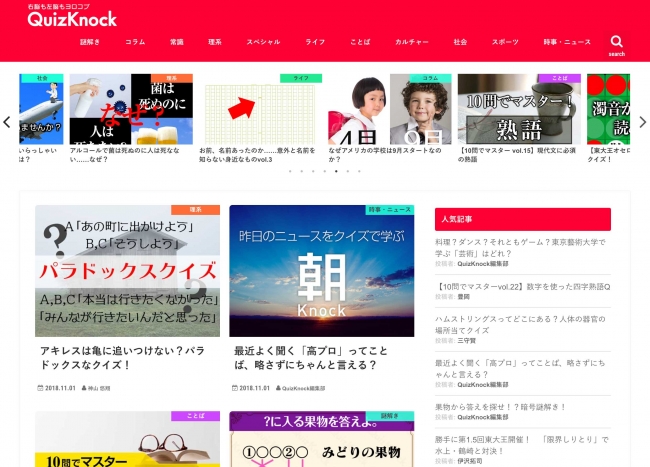Viewport: 650px width, 467px height.
Task: Click the 人気記事 sidebar header
Action: (523, 219)
